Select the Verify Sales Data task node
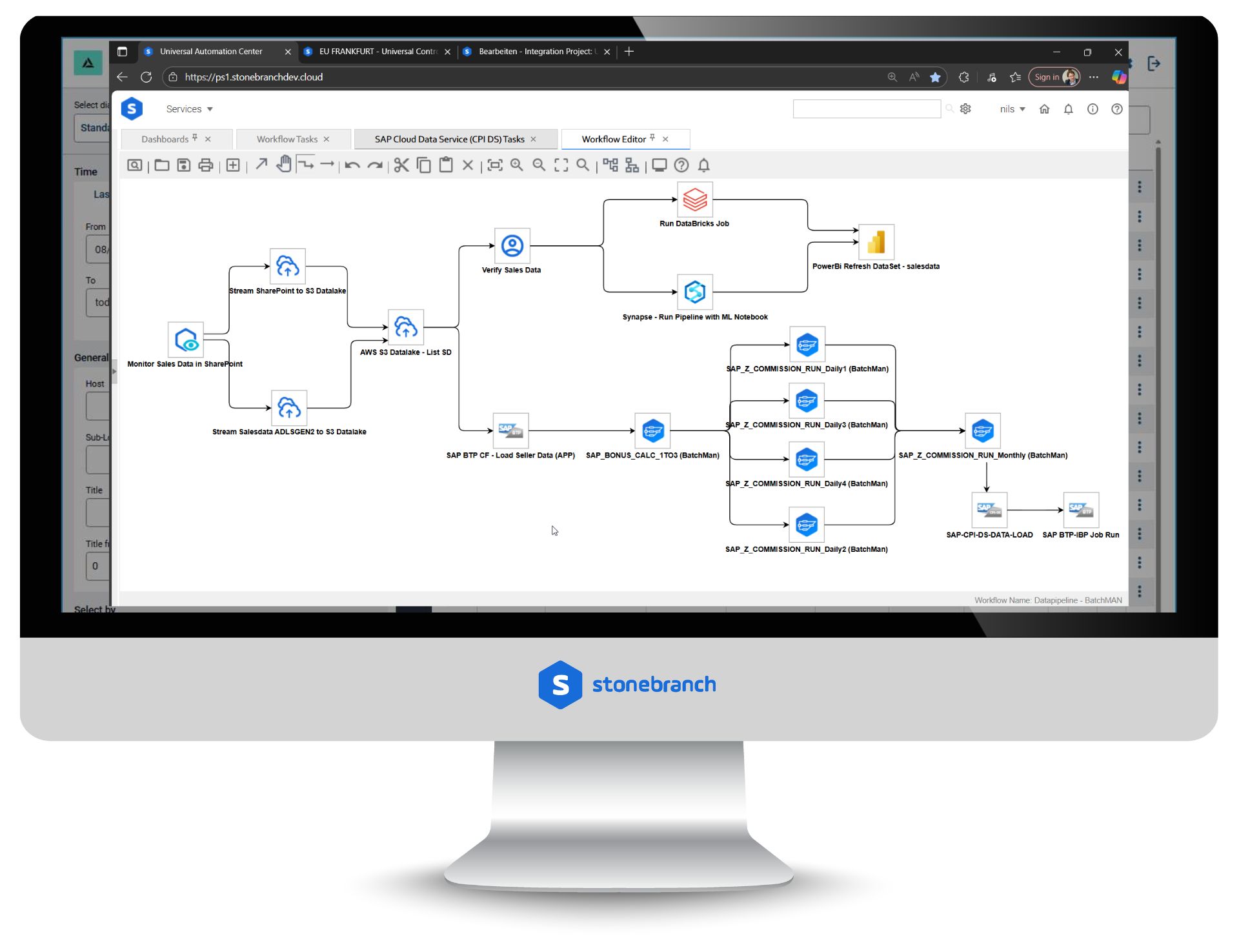The width and height of the screenshot is (1239, 952). point(512,246)
